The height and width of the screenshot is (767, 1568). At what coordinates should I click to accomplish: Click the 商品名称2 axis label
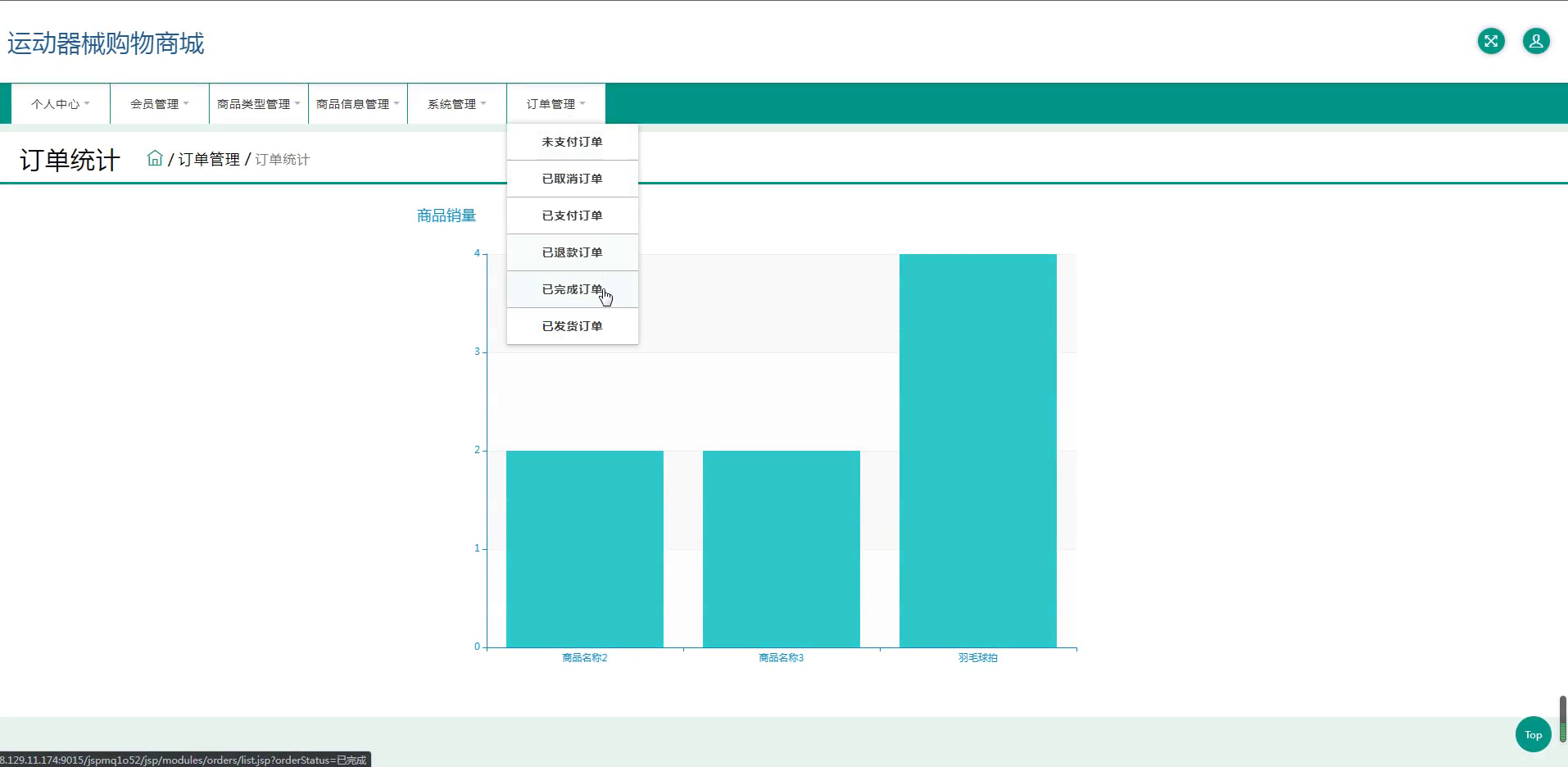[x=585, y=658]
